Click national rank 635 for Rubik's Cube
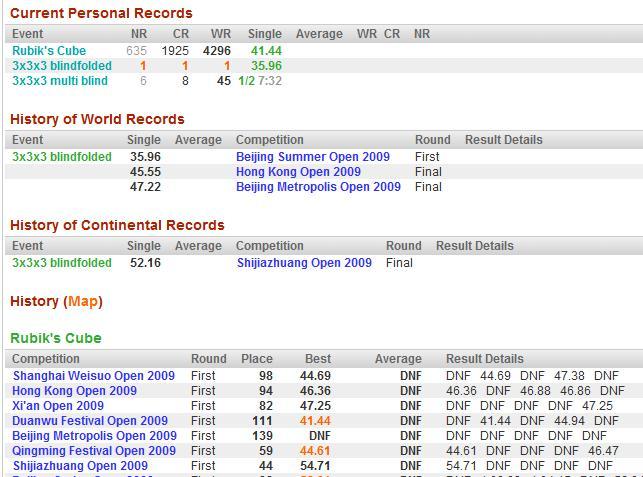 [x=137, y=51]
